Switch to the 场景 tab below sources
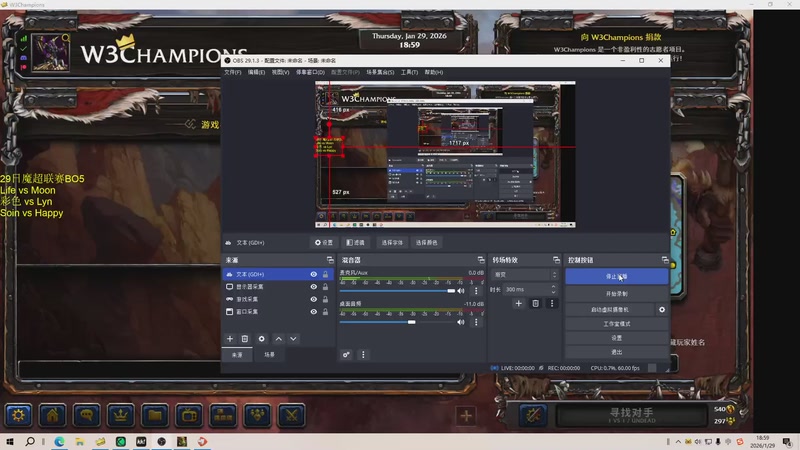The height and width of the screenshot is (450, 800). tap(269, 355)
